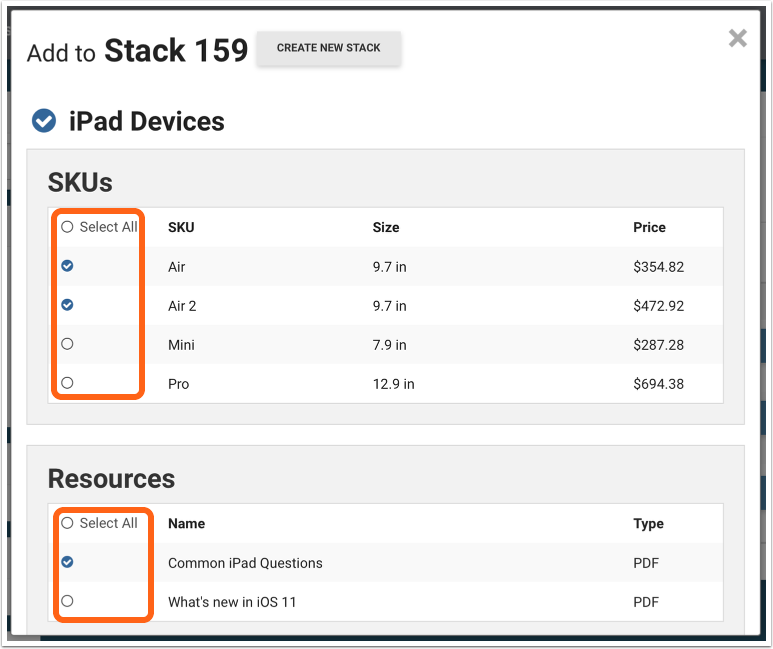Click the SKUs section heading
The width and height of the screenshot is (773, 649).
pyautogui.click(x=80, y=182)
